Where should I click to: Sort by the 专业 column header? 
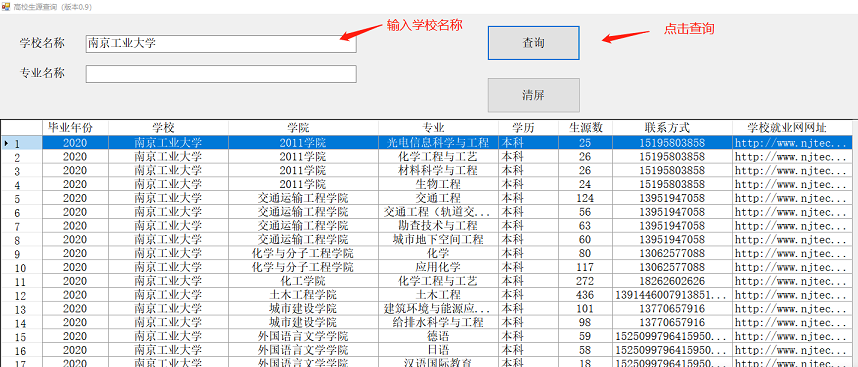coord(438,128)
